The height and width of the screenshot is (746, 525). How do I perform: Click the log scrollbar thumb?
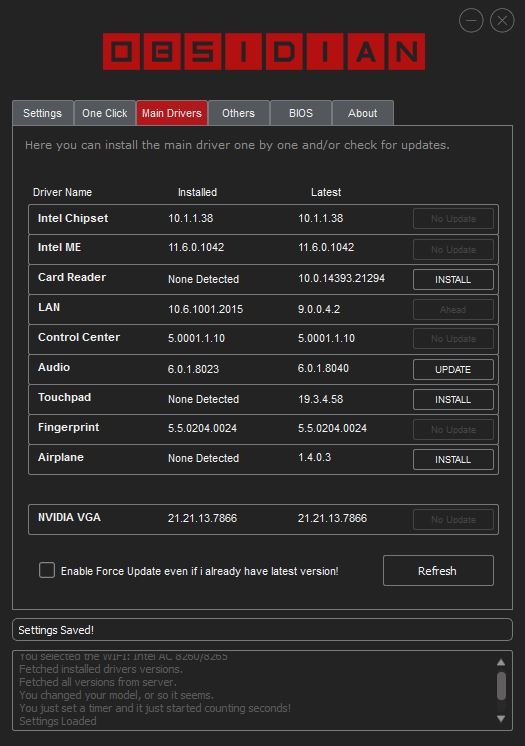[x=501, y=686]
